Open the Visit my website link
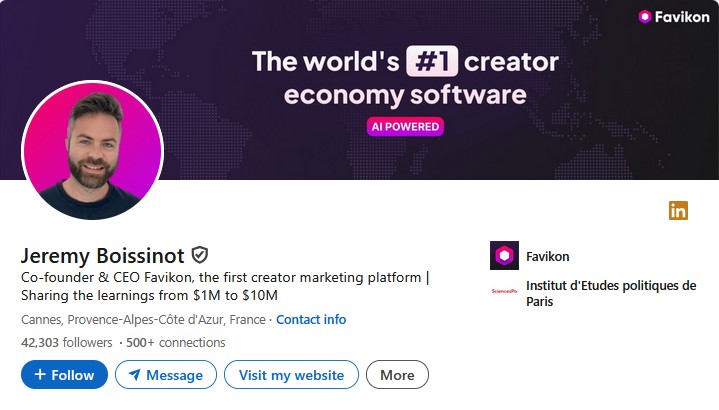Screen dimensions: 719x410 291,375
